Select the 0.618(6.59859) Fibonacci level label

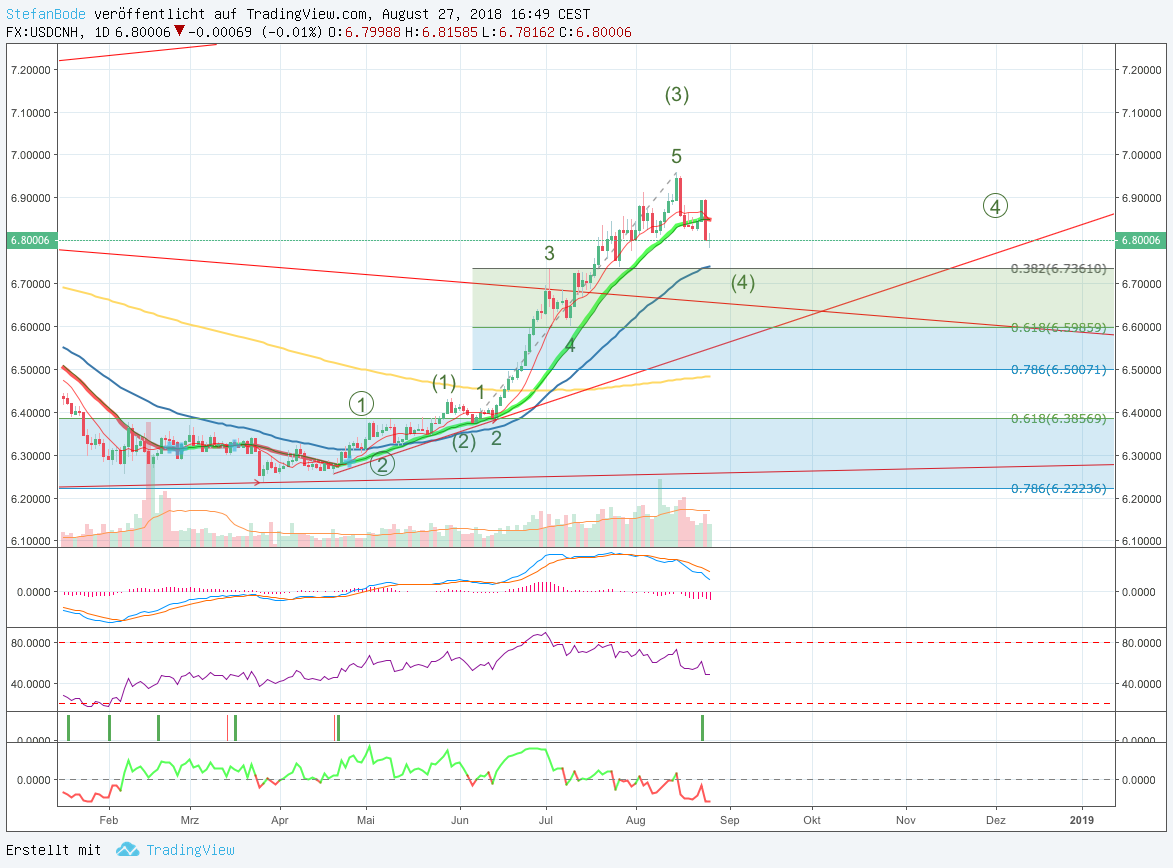click(1058, 328)
